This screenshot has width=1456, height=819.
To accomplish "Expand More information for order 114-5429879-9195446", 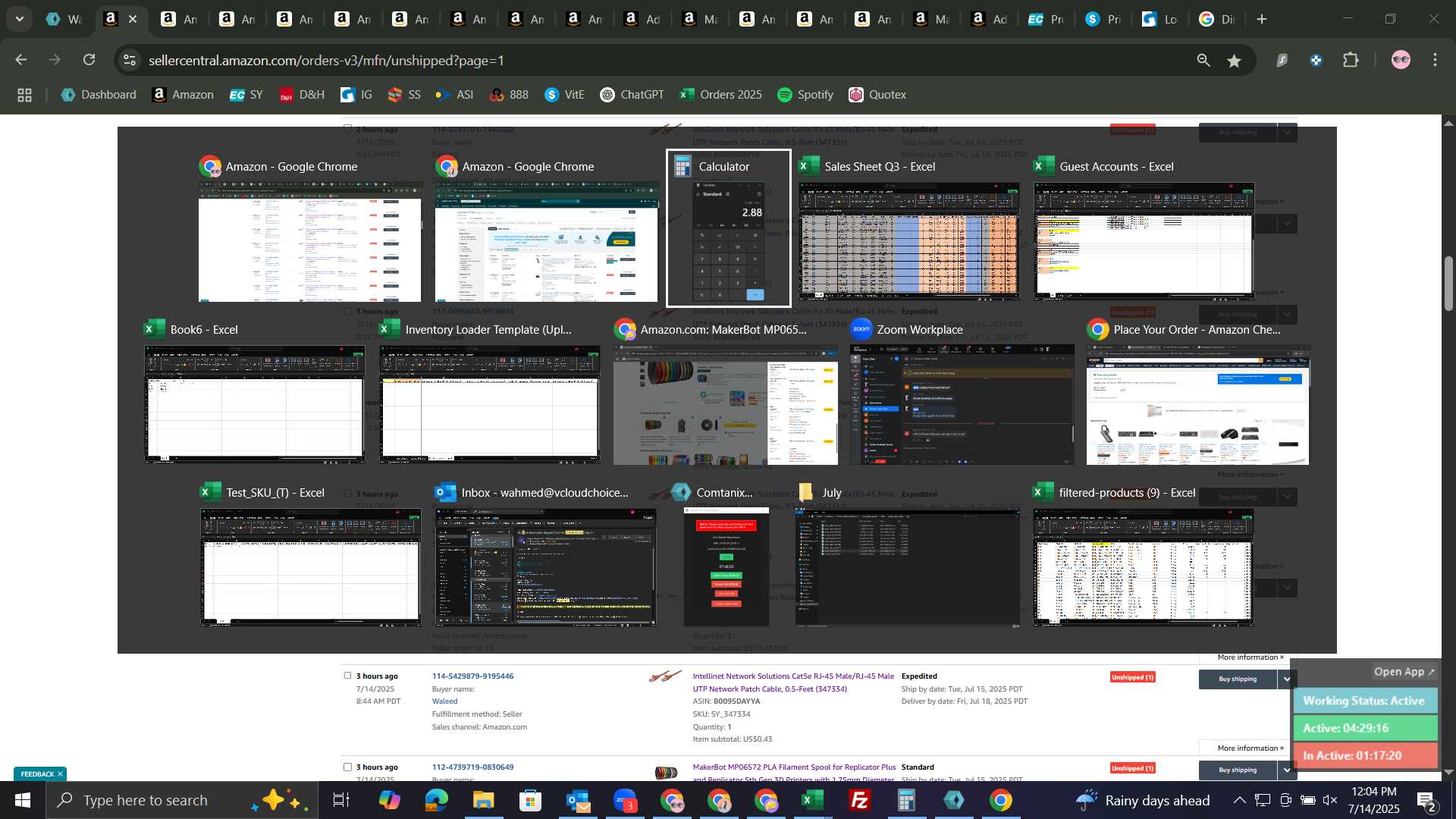I will (1250, 748).
